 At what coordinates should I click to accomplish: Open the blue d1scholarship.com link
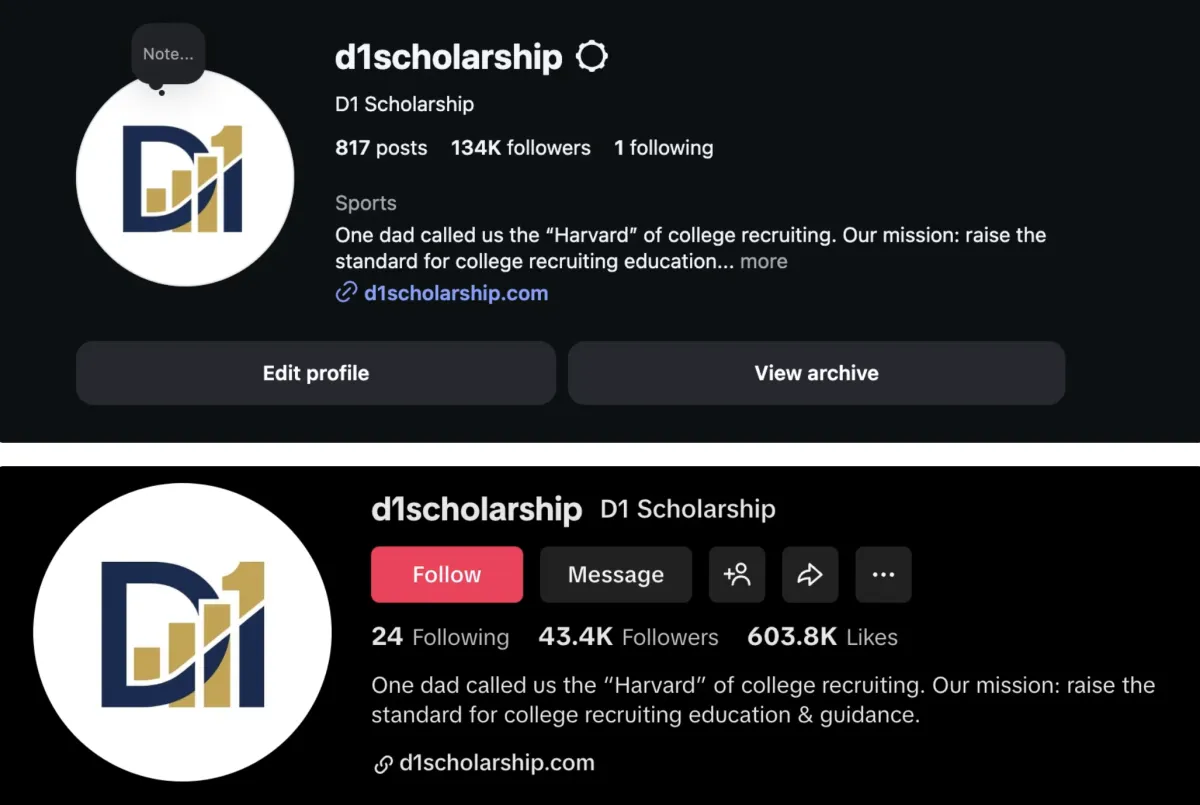tap(456, 293)
